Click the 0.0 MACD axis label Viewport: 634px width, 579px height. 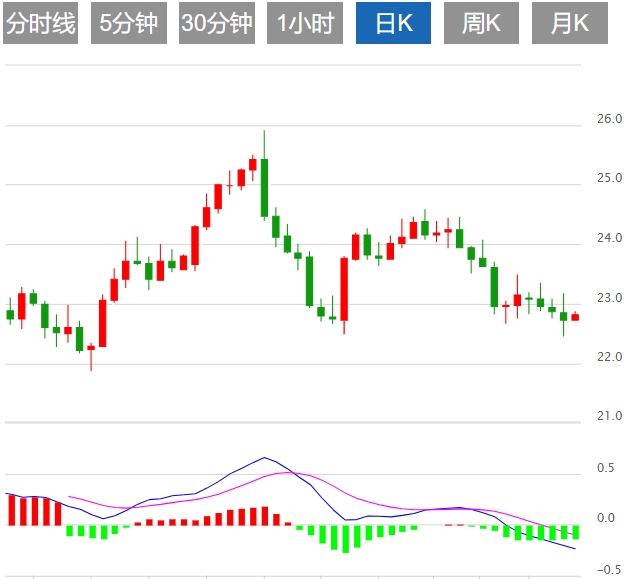click(x=605, y=518)
